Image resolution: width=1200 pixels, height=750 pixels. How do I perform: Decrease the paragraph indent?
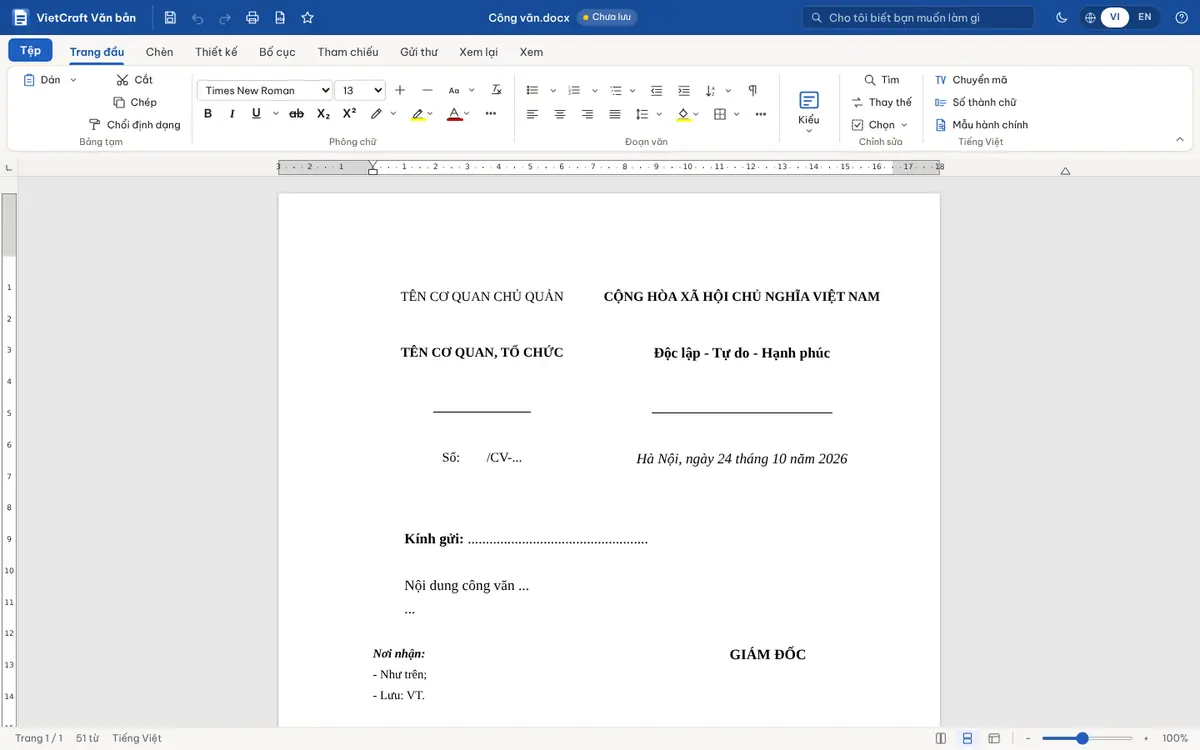pyautogui.click(x=656, y=90)
